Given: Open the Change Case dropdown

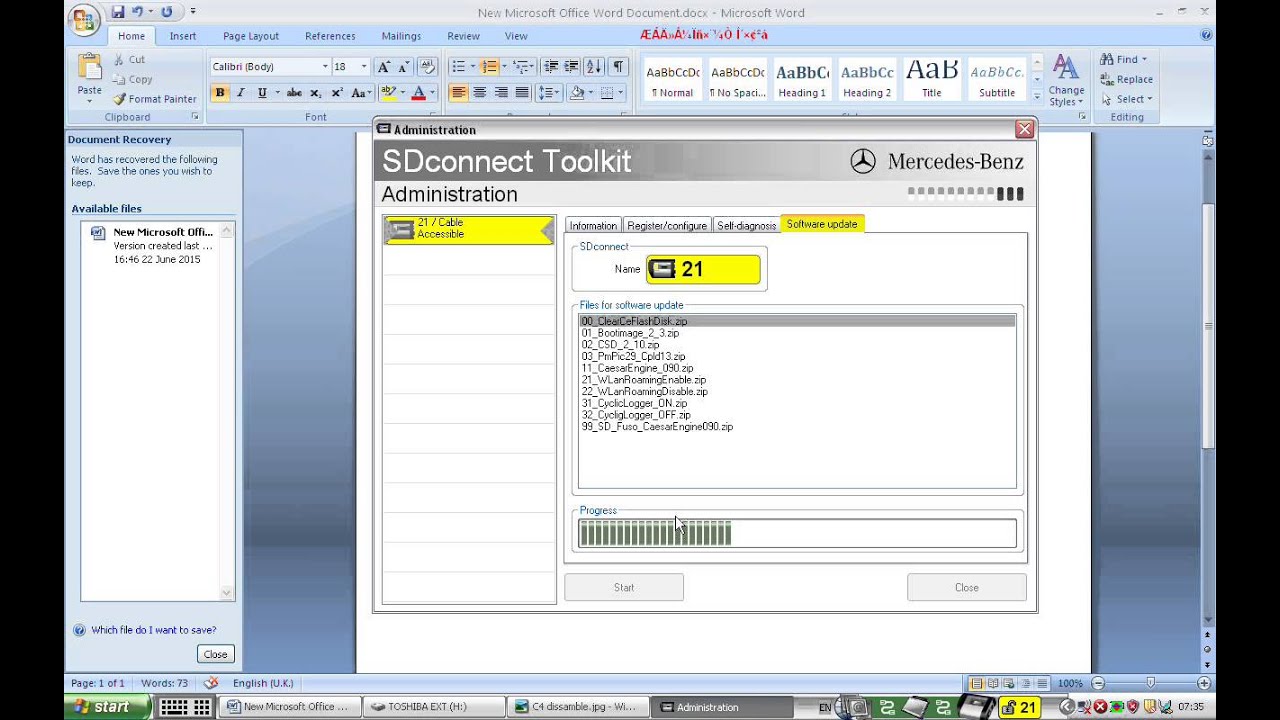Looking at the screenshot, I should click(361, 93).
